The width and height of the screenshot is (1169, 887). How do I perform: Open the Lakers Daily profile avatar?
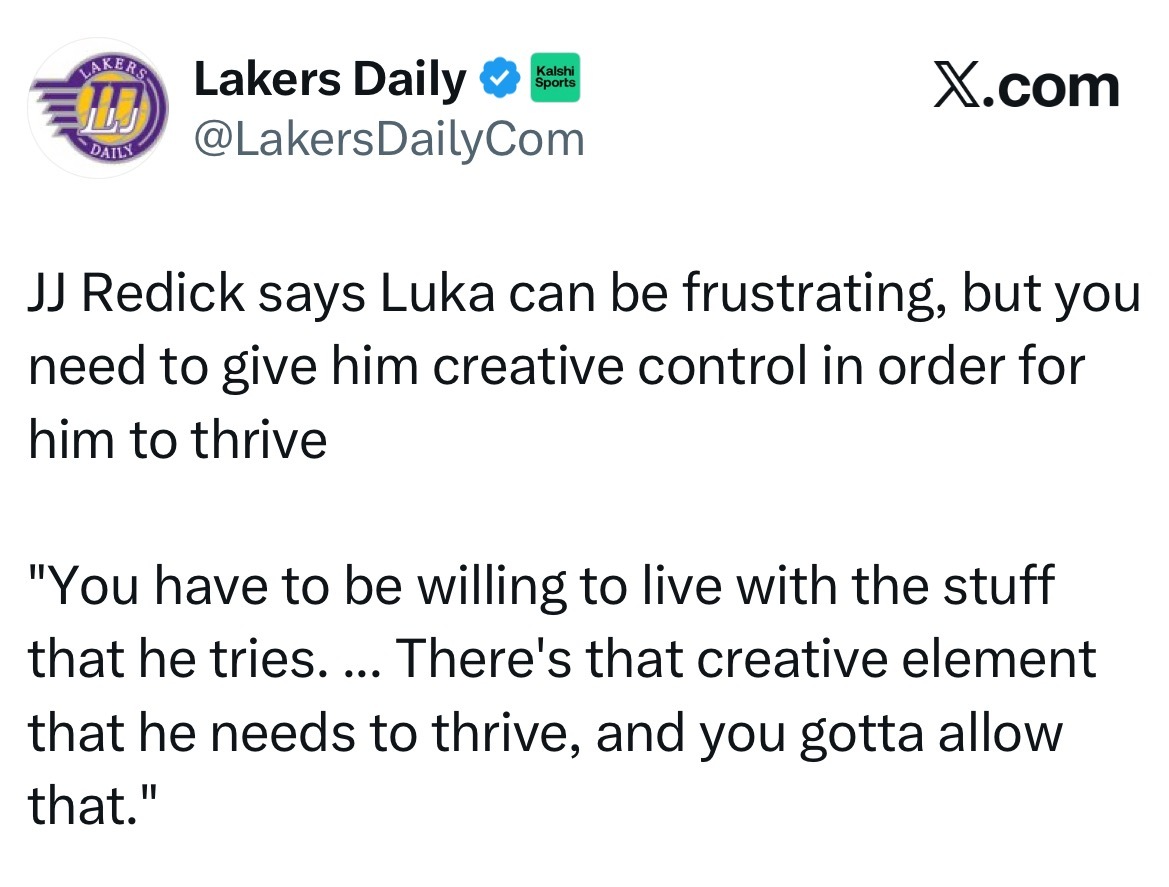pos(98,108)
